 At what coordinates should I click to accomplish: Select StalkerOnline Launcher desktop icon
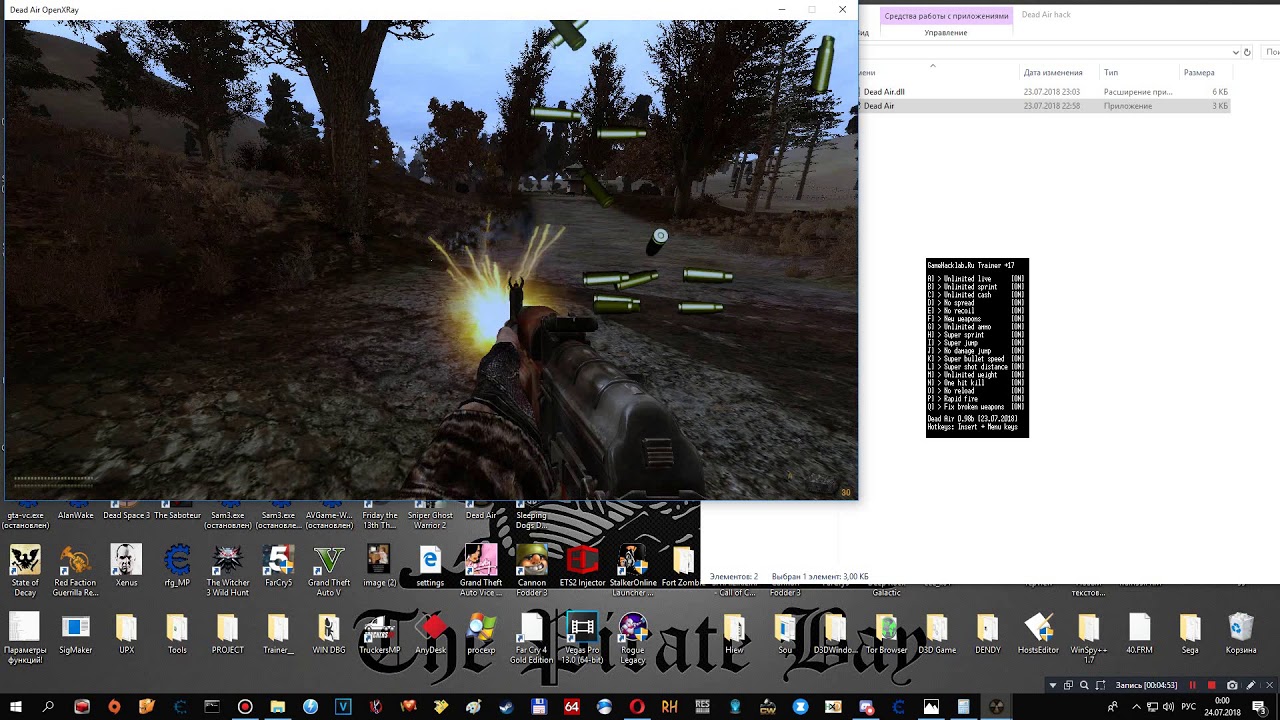pyautogui.click(x=633, y=571)
